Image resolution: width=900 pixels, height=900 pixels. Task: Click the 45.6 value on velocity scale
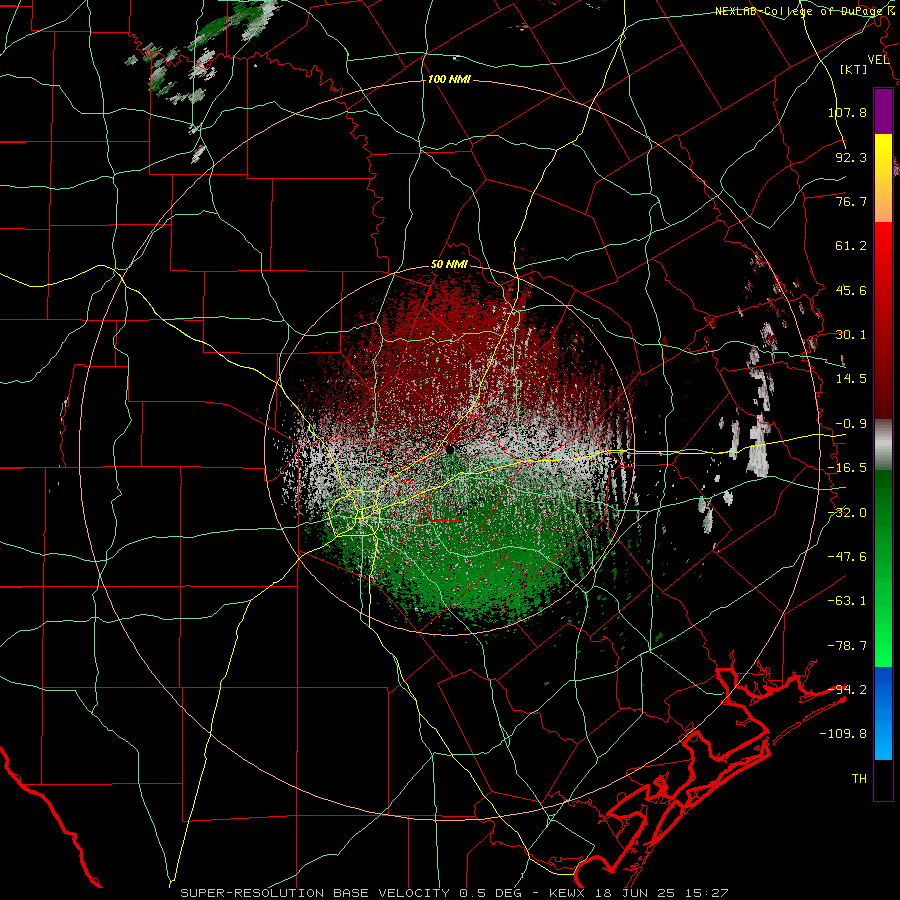[x=851, y=290]
